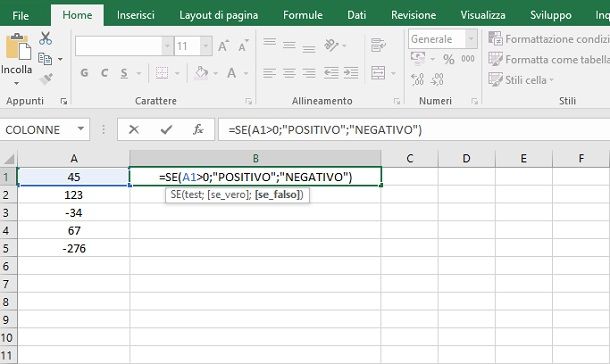
Task: Increase font size with large A icon
Action: tap(223, 46)
